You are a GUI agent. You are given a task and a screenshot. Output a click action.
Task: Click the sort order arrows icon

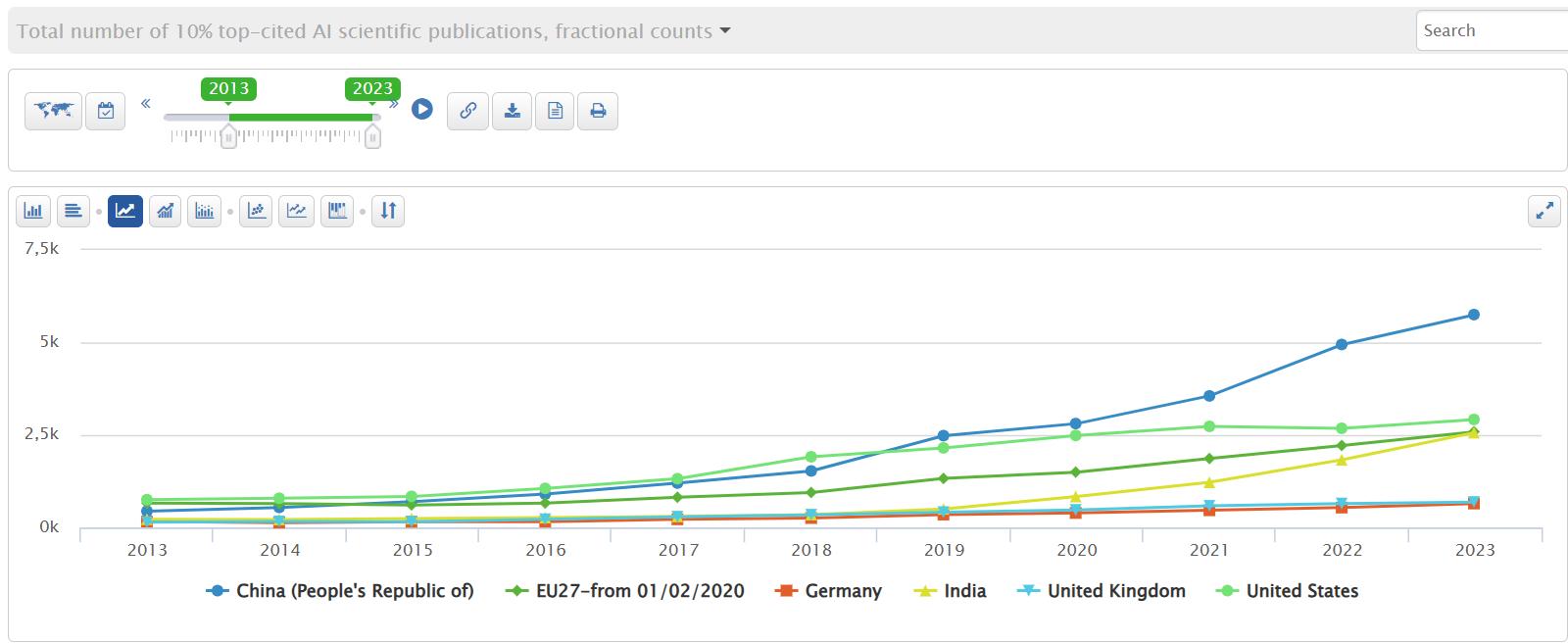(x=388, y=211)
